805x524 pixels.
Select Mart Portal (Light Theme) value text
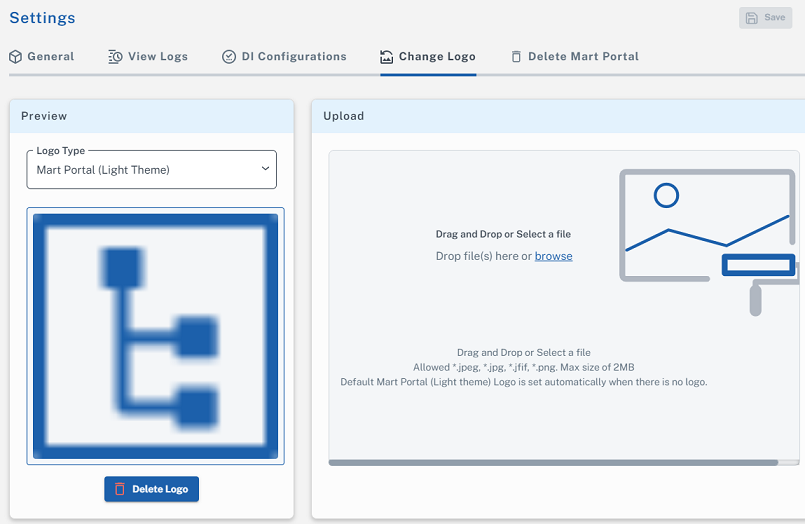click(x=103, y=170)
